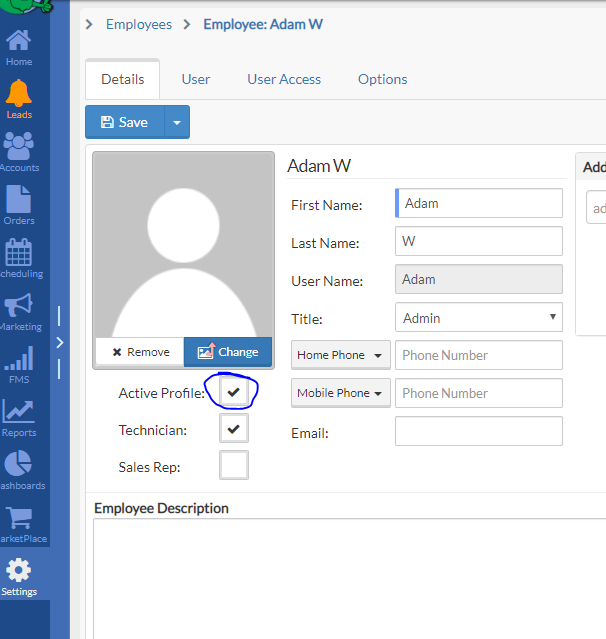The height and width of the screenshot is (639, 606).
Task: Open the Reports chart icon
Action: point(18,411)
